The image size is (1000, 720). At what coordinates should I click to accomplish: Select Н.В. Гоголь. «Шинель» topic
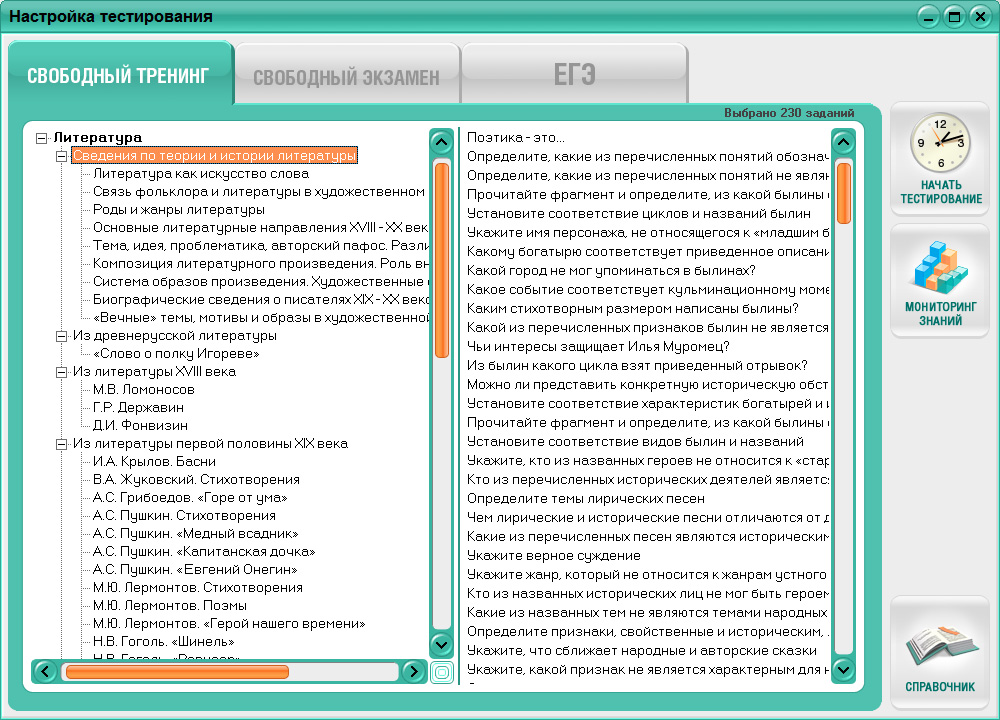click(164, 641)
